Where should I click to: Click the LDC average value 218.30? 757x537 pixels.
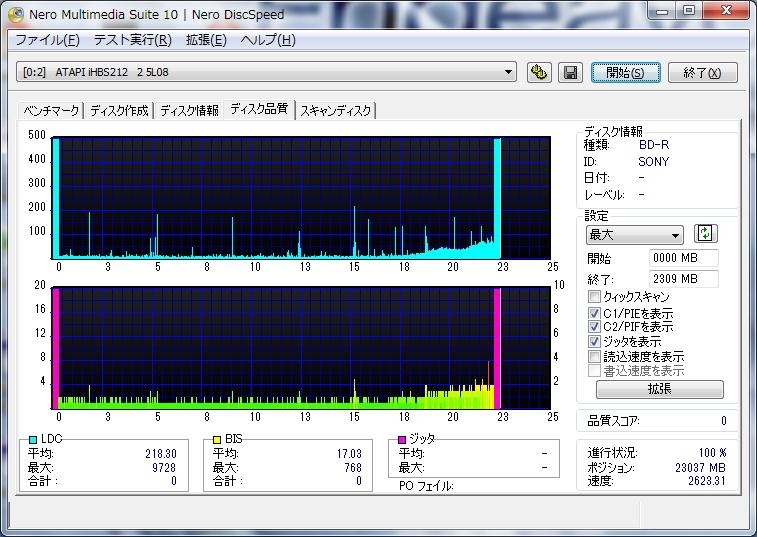tap(161, 454)
